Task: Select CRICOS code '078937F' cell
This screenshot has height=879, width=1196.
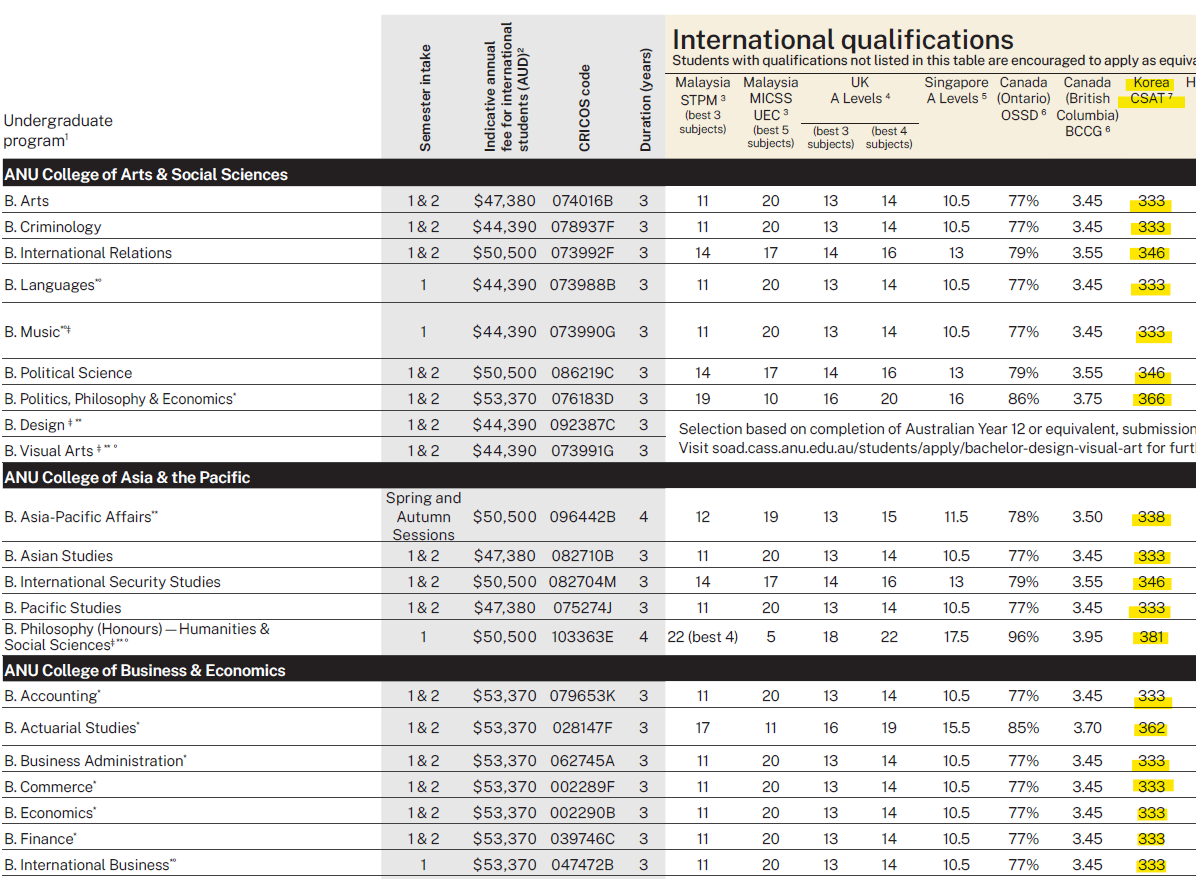Action: pos(583,227)
